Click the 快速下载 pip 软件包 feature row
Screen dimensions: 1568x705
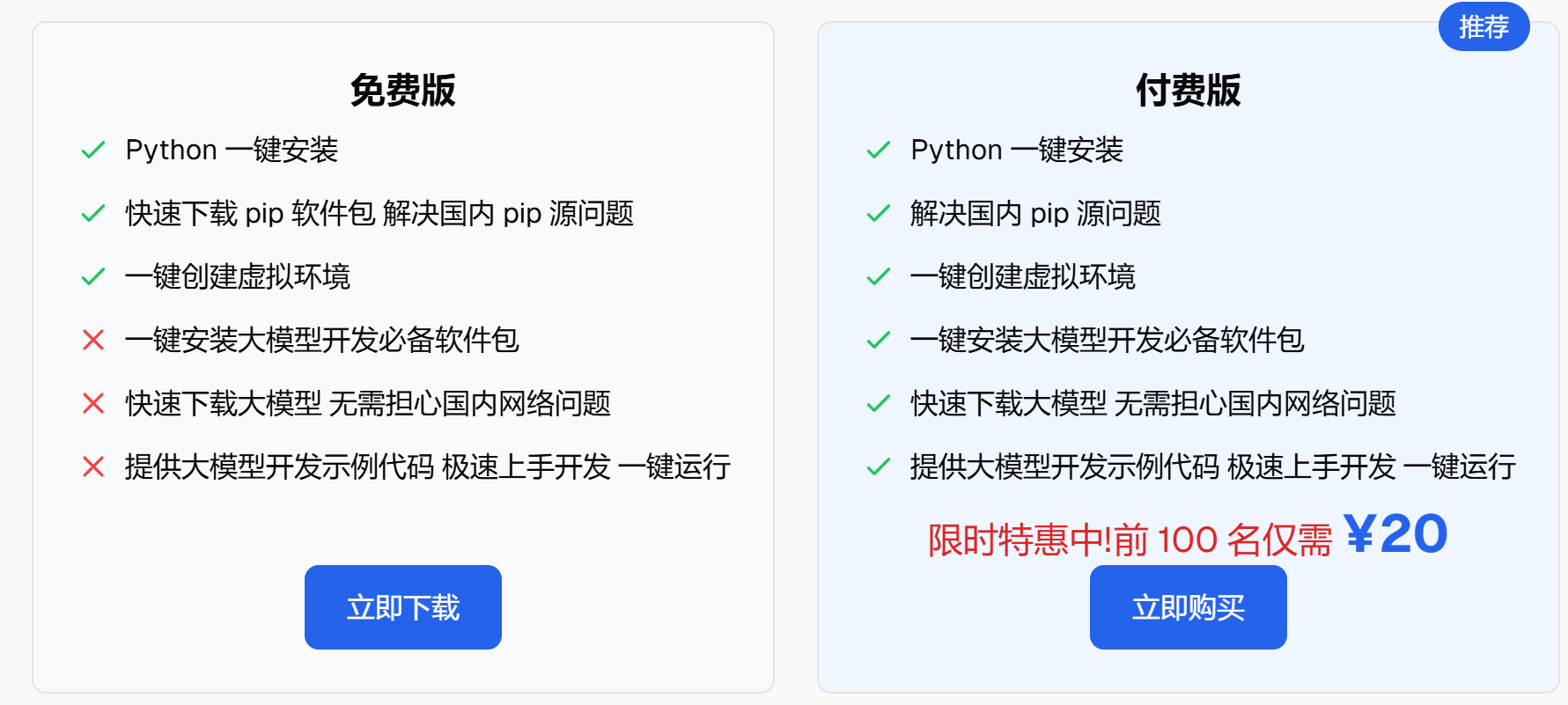[x=380, y=213]
